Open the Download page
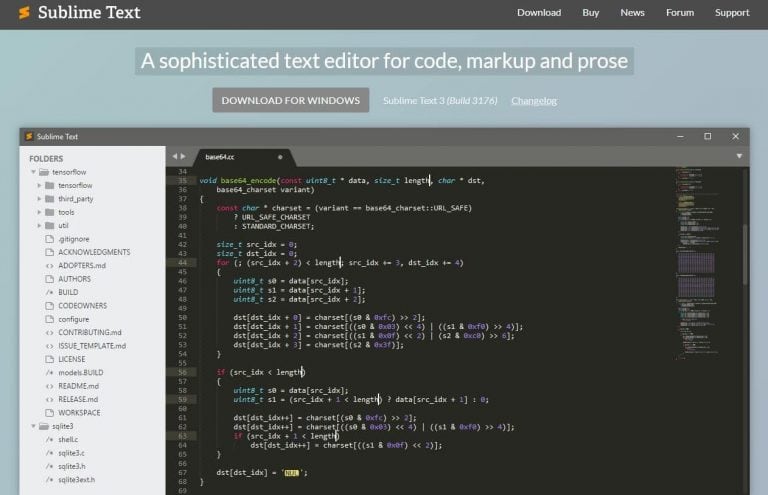 tap(539, 13)
